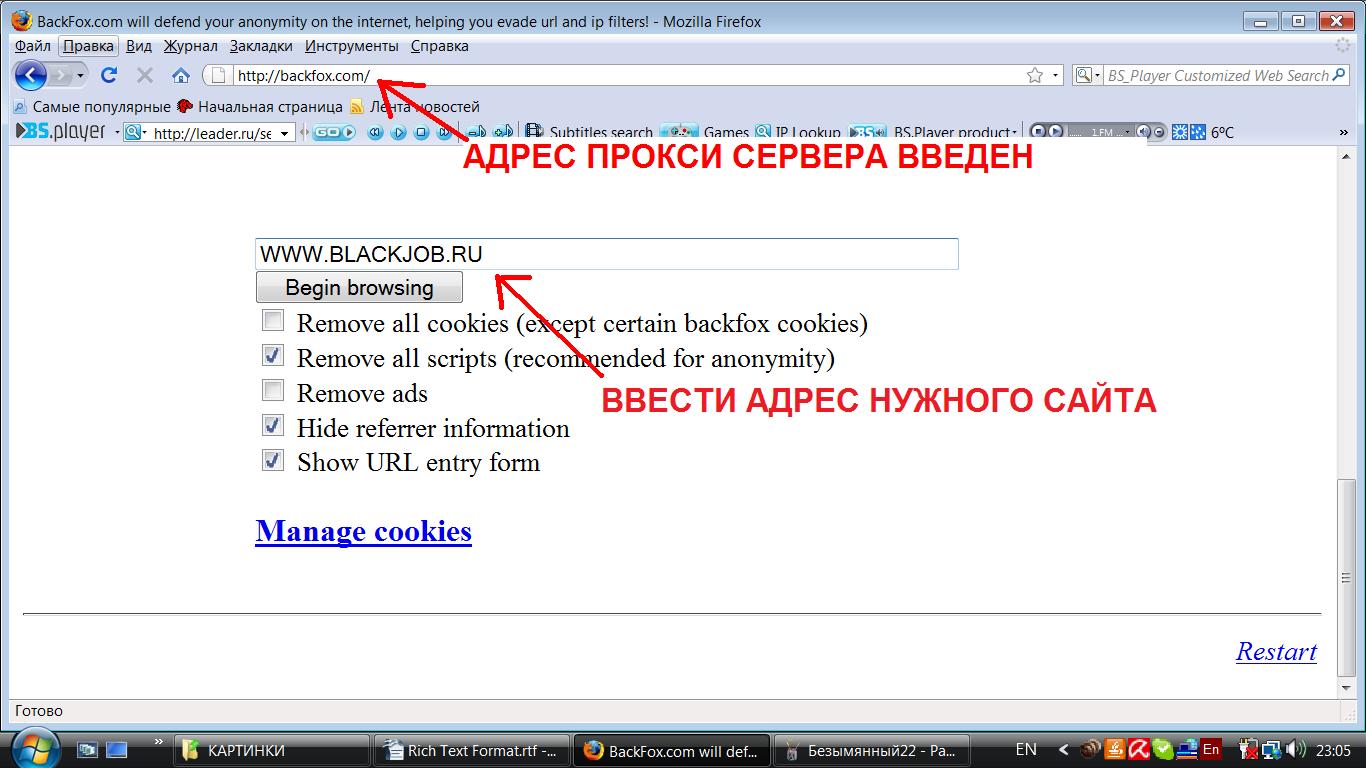1366x768 pixels.
Task: Go back with the Back arrow
Action: (x=31, y=75)
